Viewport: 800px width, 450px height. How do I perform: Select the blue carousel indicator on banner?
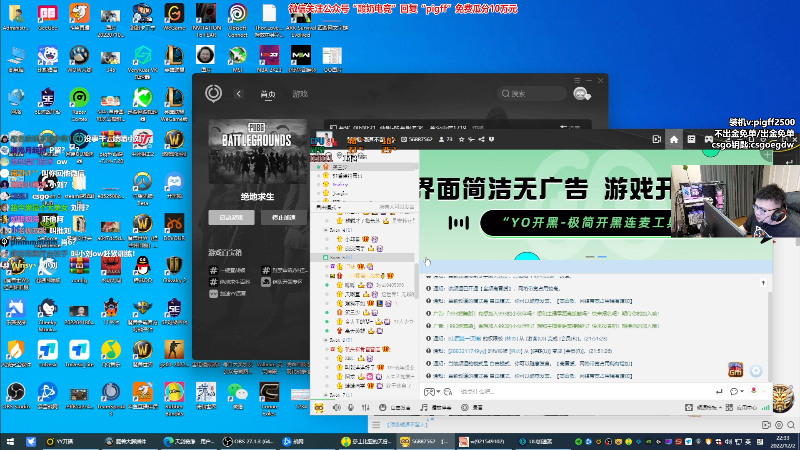pyautogui.click(x=602, y=257)
